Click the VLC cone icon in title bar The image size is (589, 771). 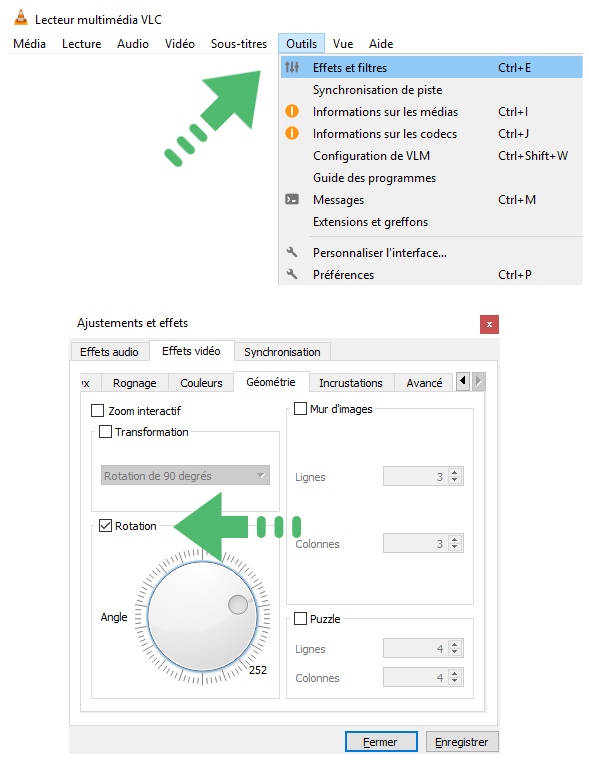point(21,17)
